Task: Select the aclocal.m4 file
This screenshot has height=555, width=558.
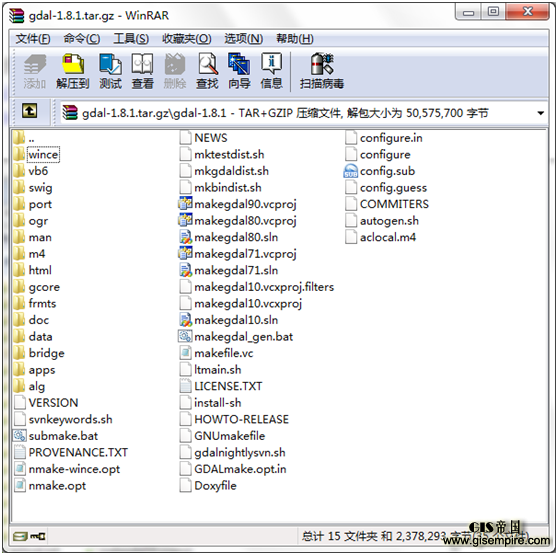Action: tap(381, 237)
